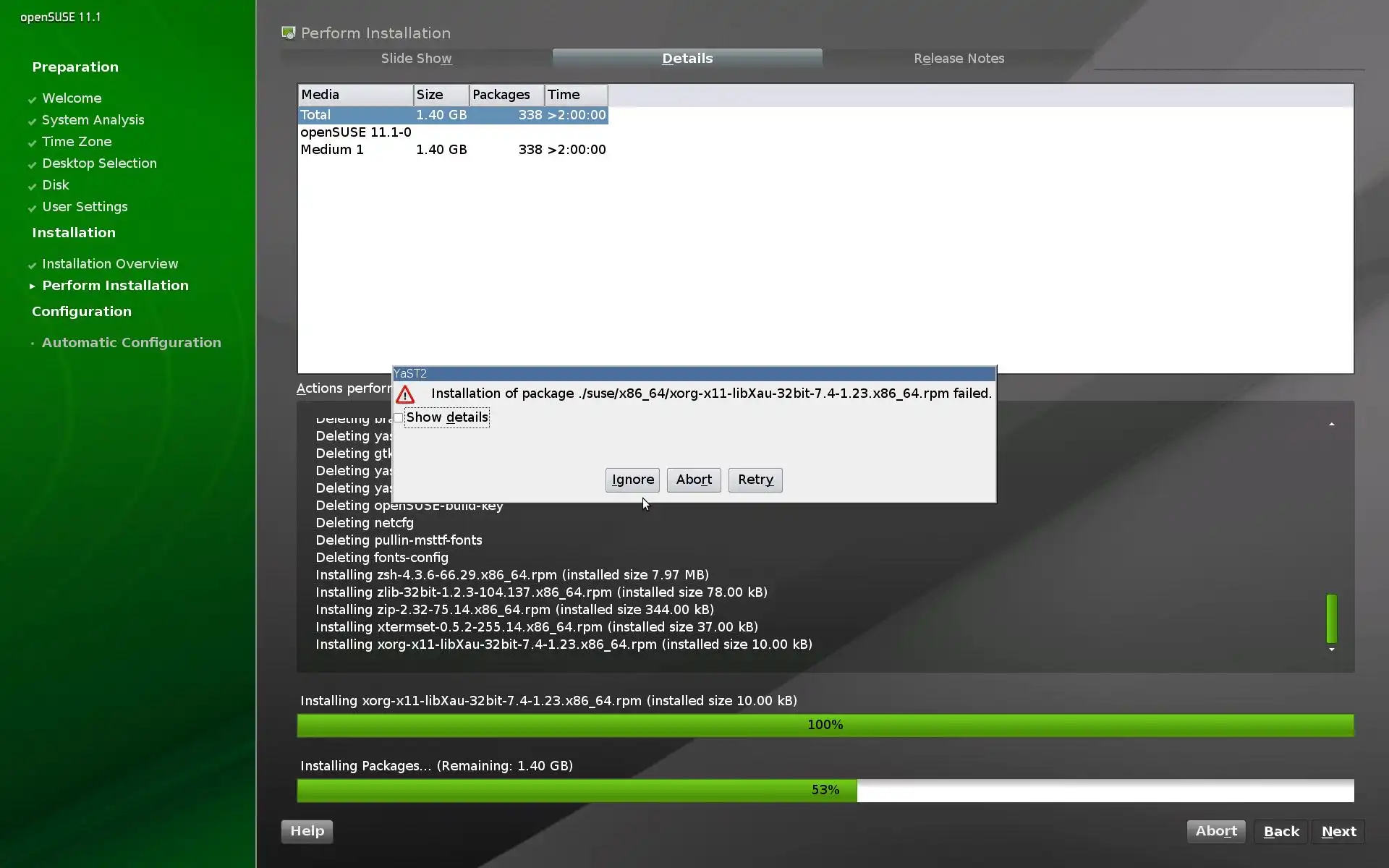Switch to the Slide Show tab
Screen dimensions: 1389x868
(416, 59)
